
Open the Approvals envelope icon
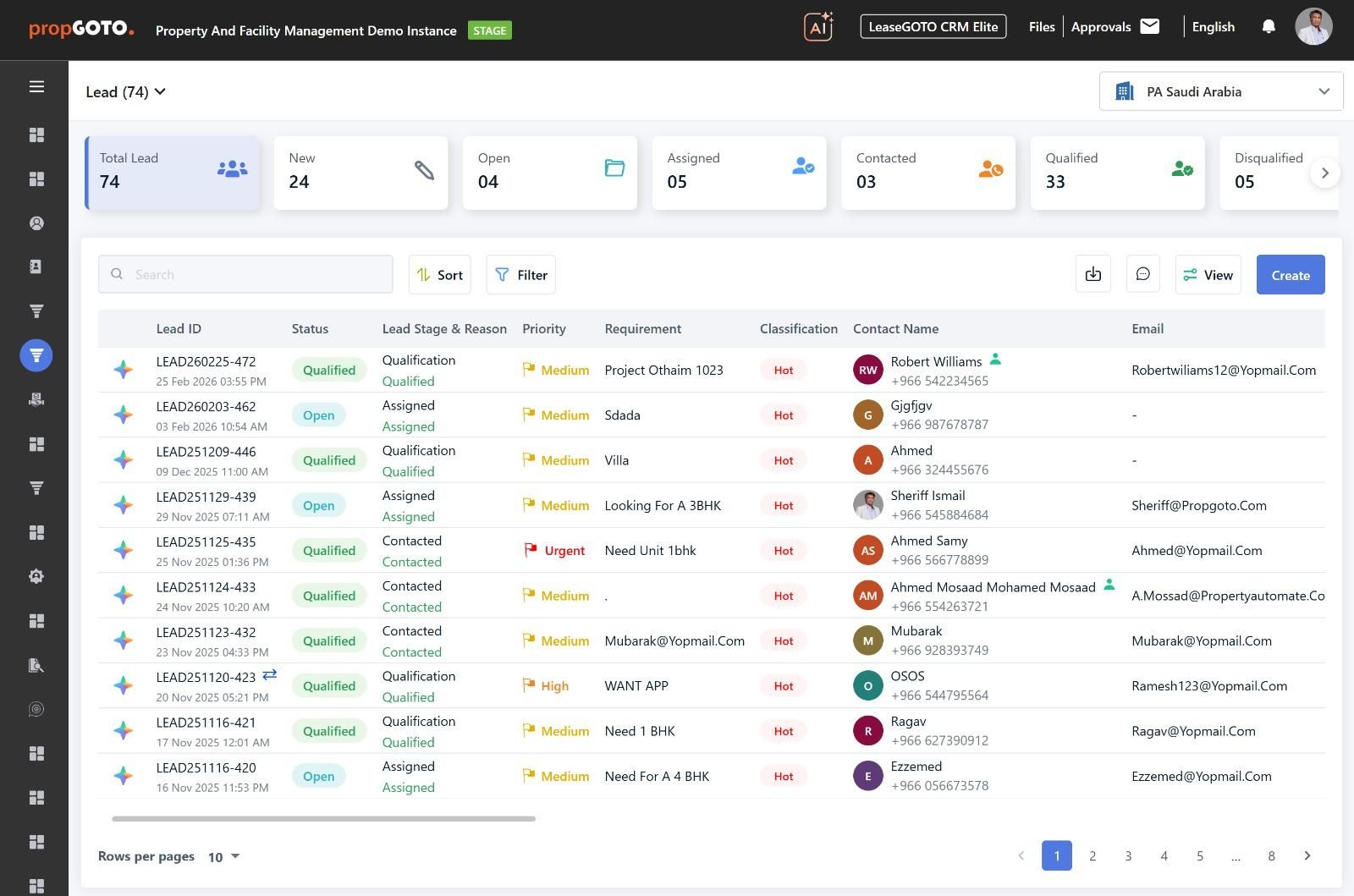click(1149, 26)
